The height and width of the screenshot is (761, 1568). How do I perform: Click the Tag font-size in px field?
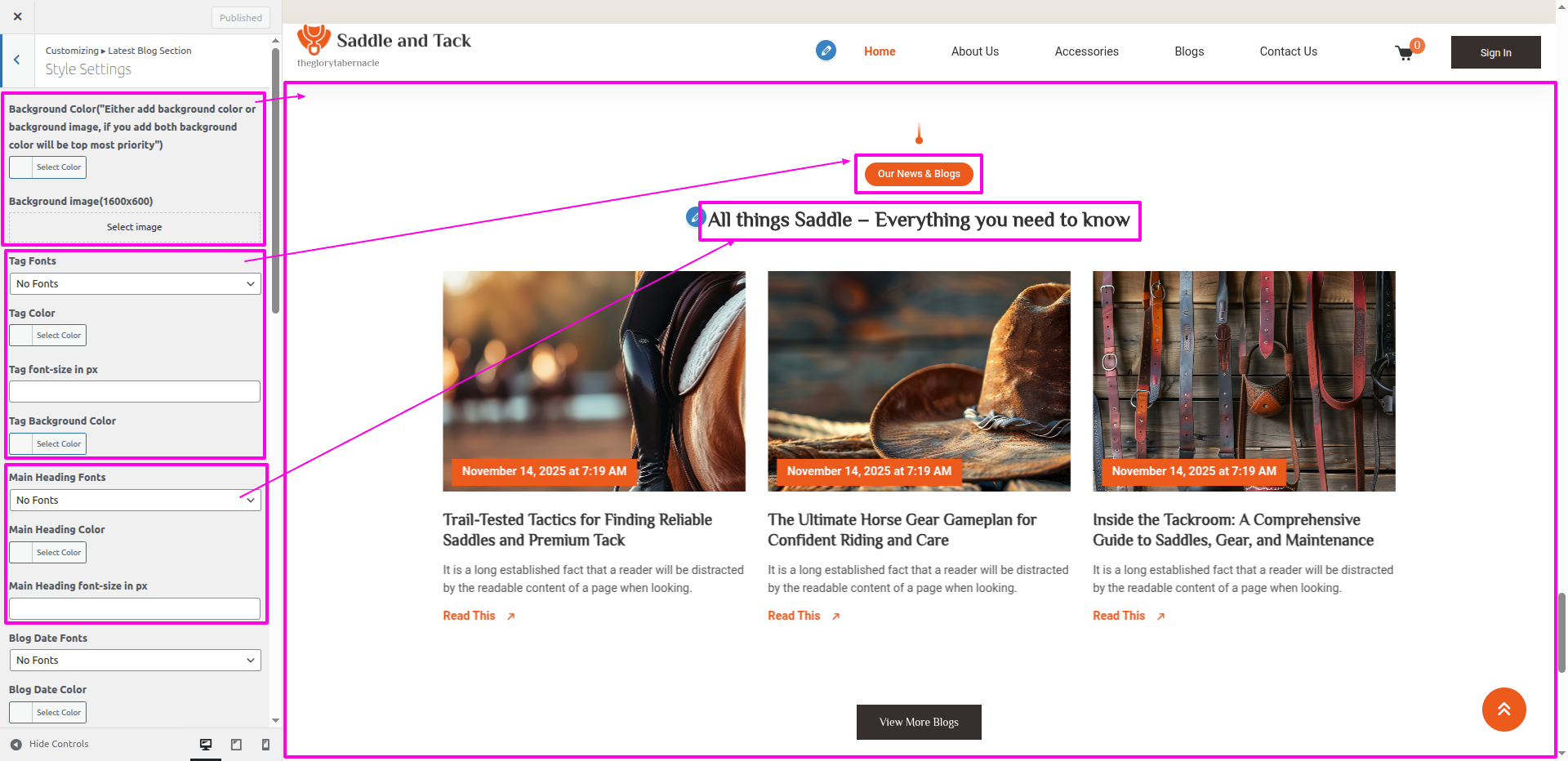pos(135,392)
